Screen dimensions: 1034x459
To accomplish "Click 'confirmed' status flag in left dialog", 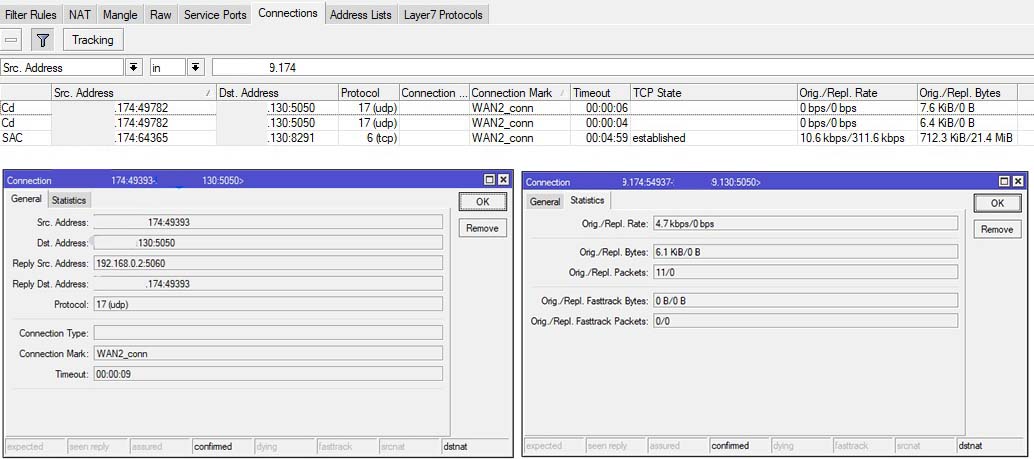I will [x=222, y=446].
